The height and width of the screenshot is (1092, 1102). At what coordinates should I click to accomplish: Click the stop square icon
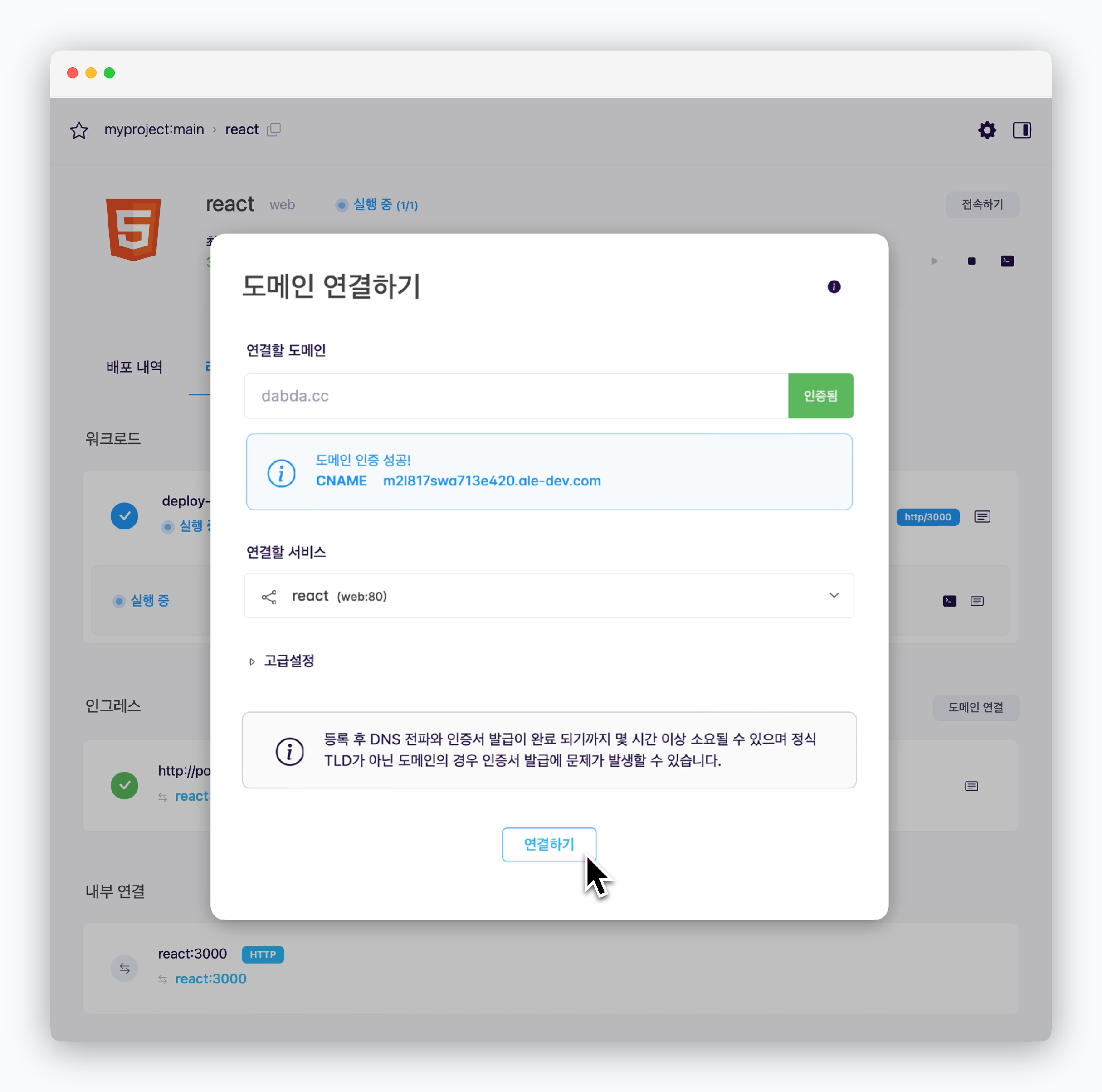pos(972,261)
